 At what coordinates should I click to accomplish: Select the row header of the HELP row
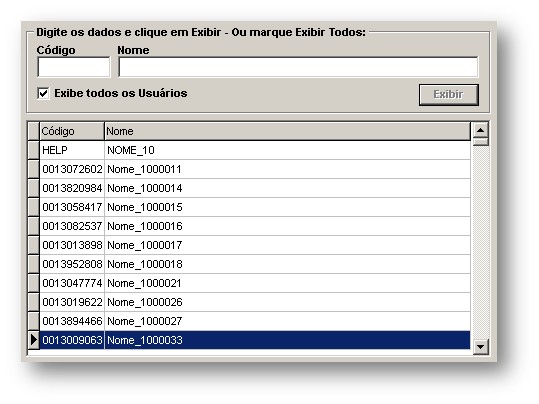point(34,150)
